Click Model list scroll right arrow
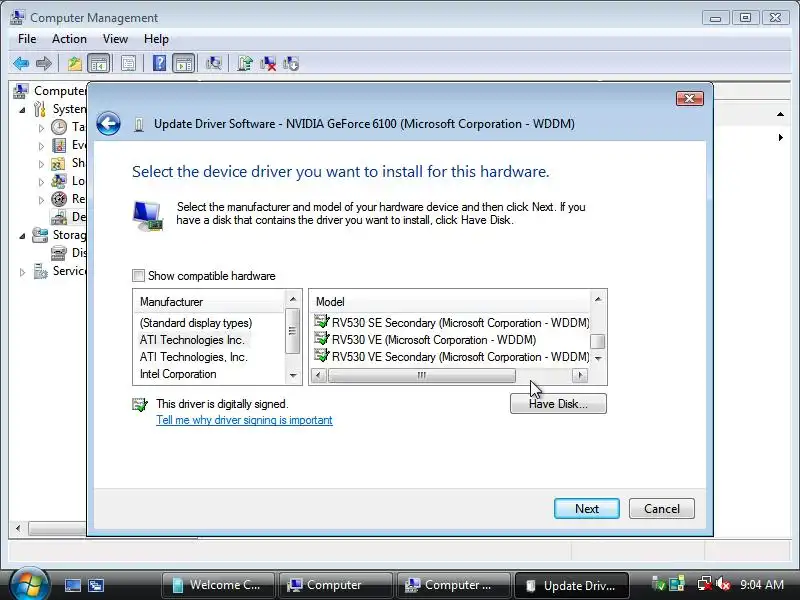 (580, 376)
